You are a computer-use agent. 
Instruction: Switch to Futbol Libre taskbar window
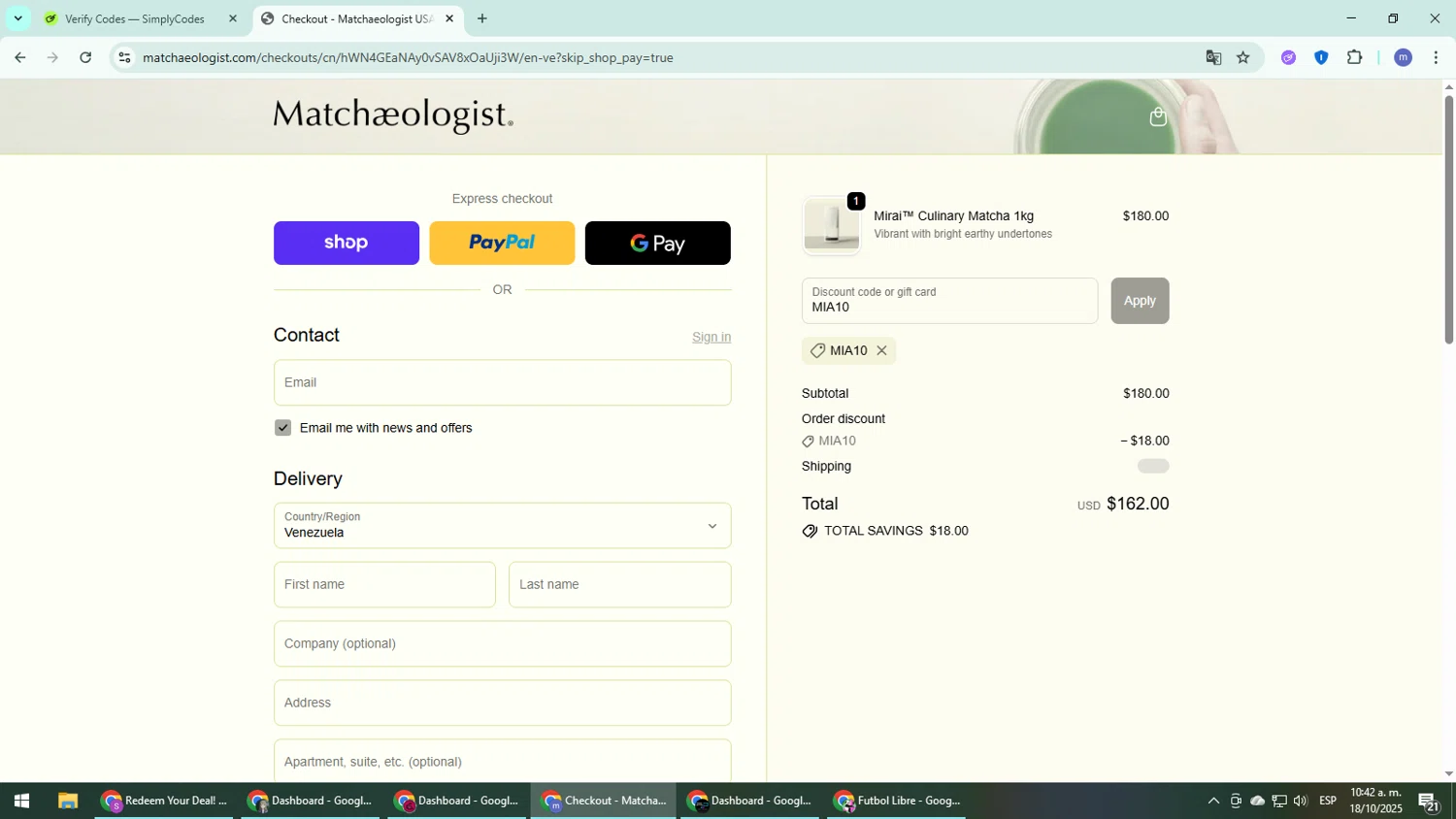pos(898,802)
